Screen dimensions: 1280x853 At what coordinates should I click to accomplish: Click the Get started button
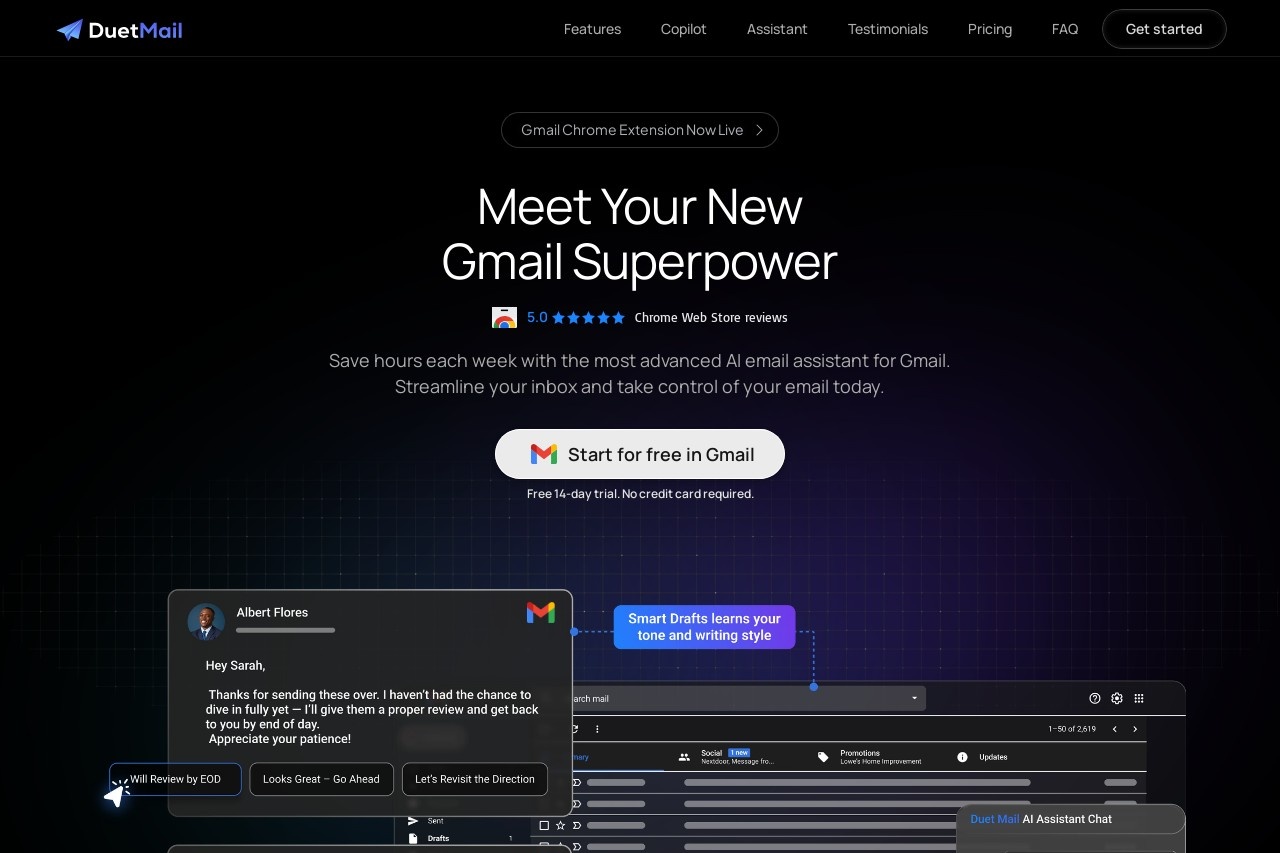pos(1164,29)
